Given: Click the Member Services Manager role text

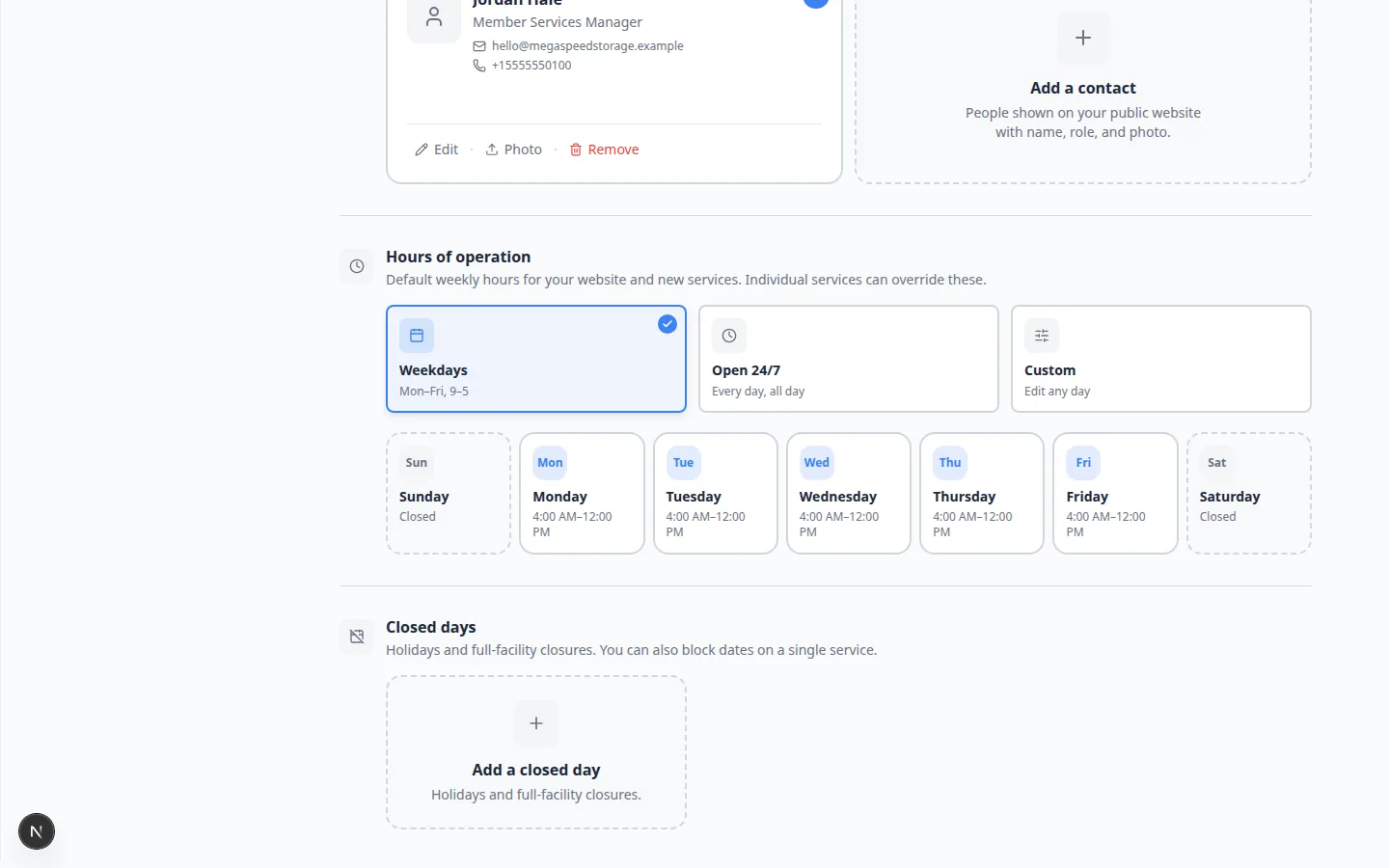Looking at the screenshot, I should click(558, 22).
